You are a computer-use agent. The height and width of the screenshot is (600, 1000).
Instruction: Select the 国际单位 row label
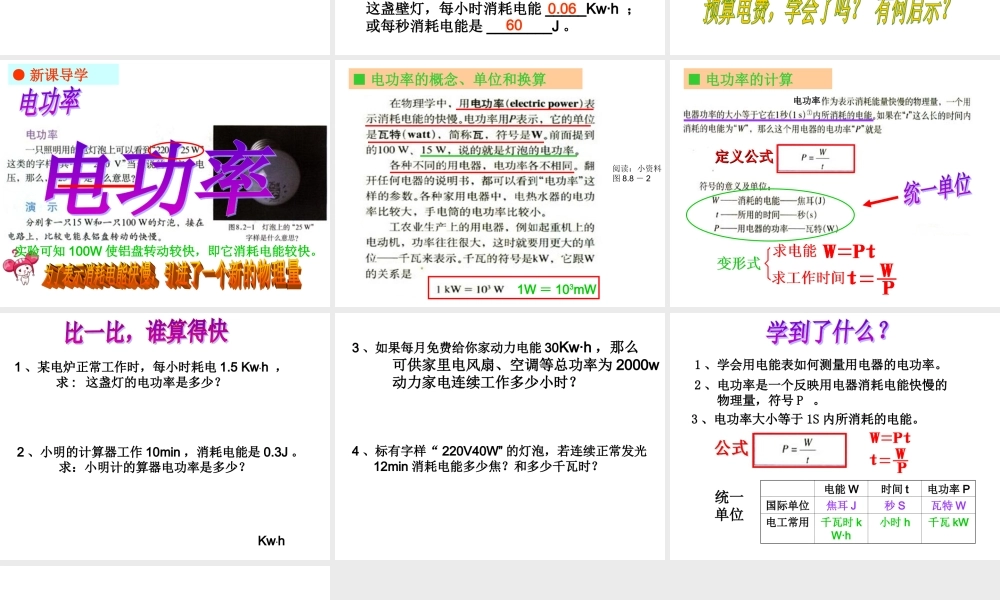pyautogui.click(x=788, y=505)
